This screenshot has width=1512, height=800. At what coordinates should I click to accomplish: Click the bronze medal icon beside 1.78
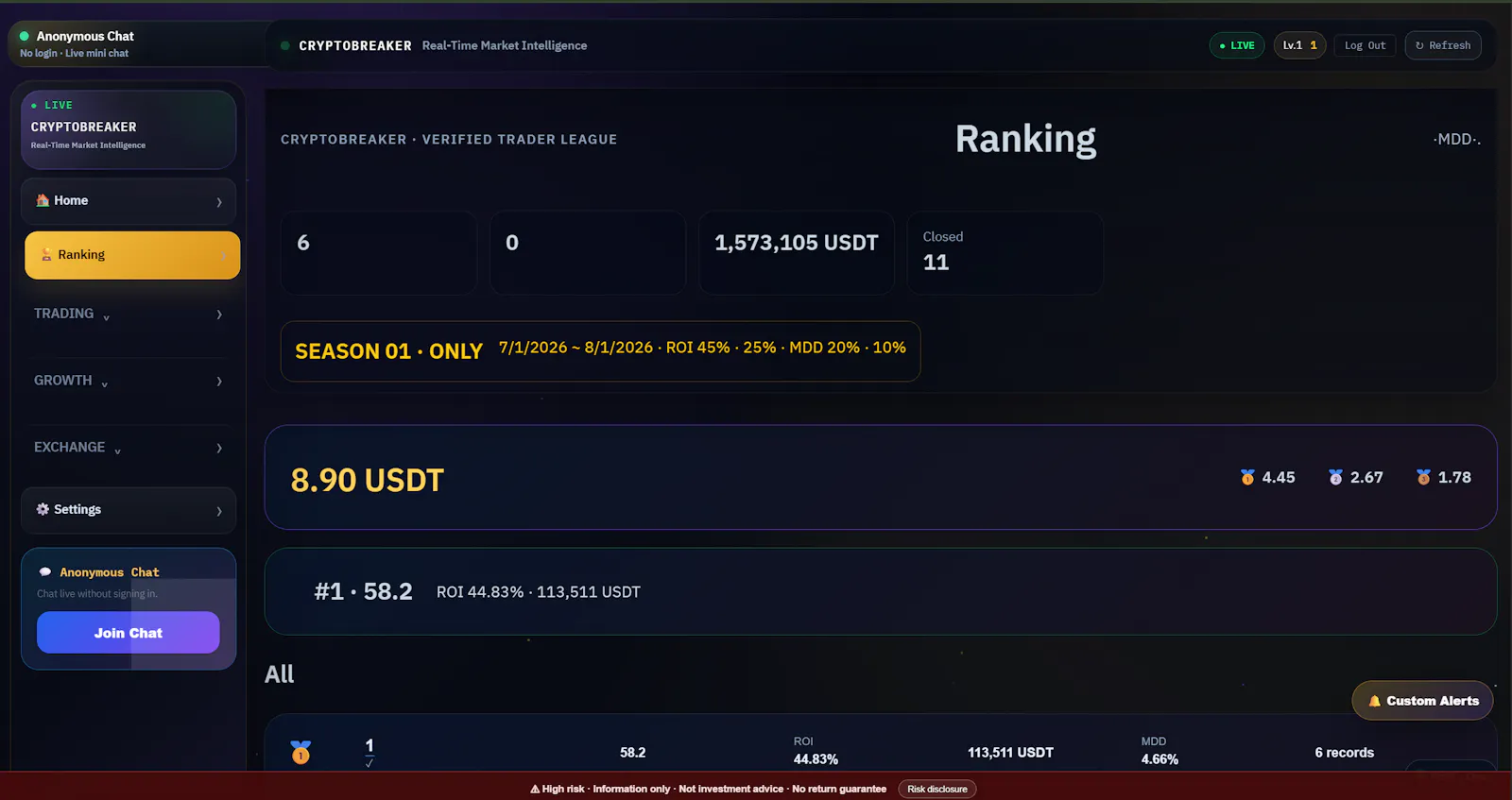[x=1423, y=477]
